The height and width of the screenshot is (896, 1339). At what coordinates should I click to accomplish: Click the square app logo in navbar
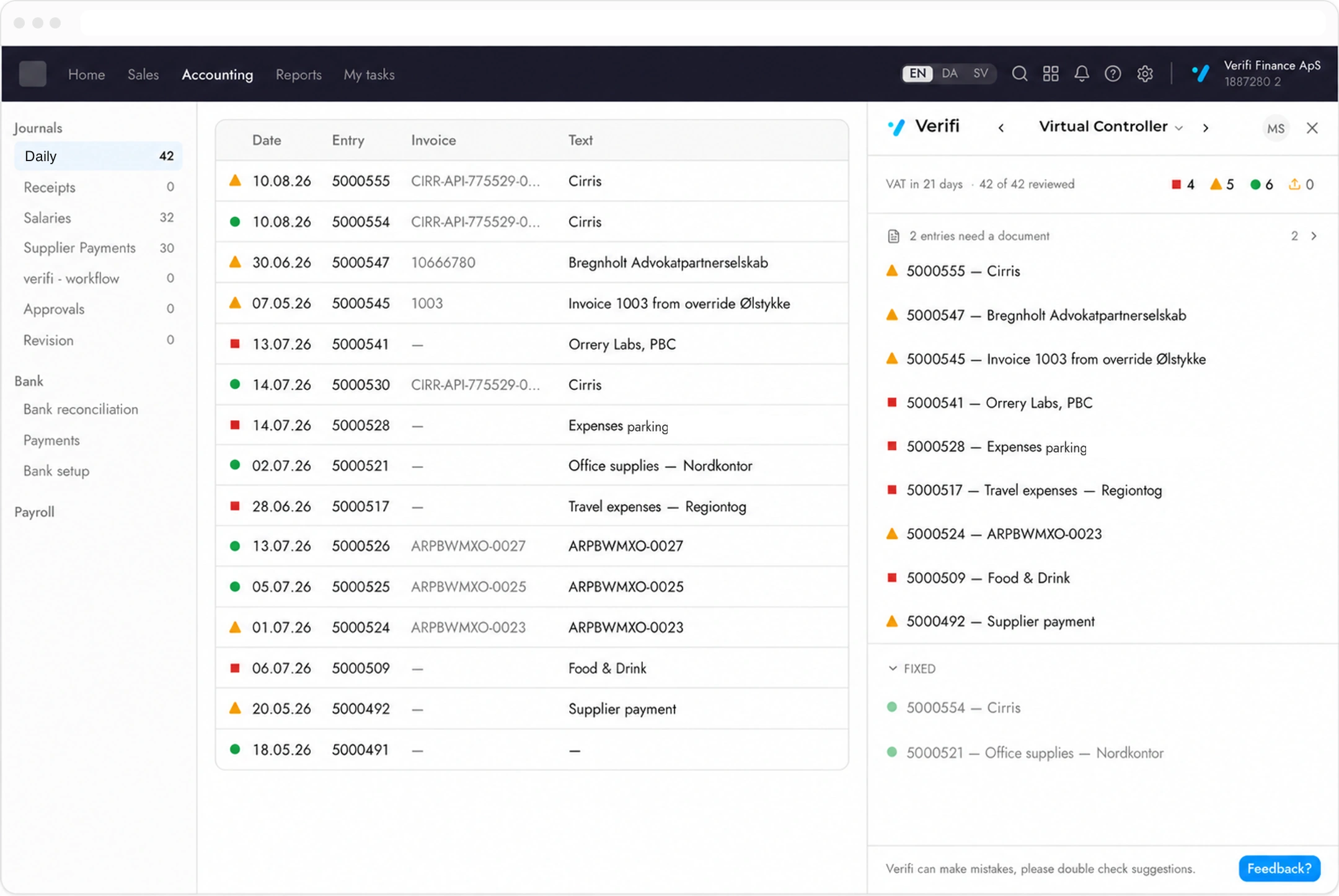pyautogui.click(x=33, y=74)
